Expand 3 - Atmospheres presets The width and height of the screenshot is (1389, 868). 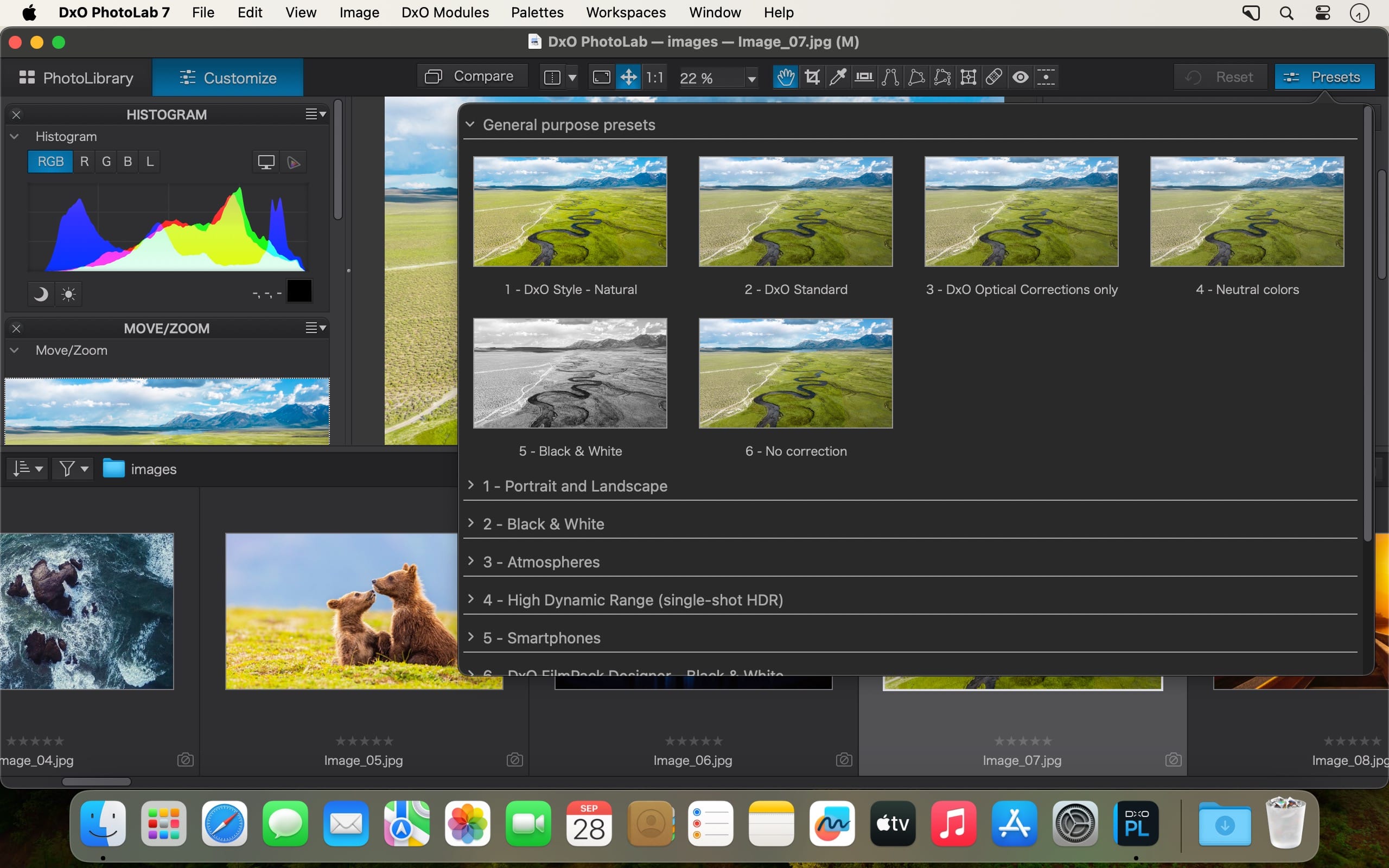coord(470,561)
